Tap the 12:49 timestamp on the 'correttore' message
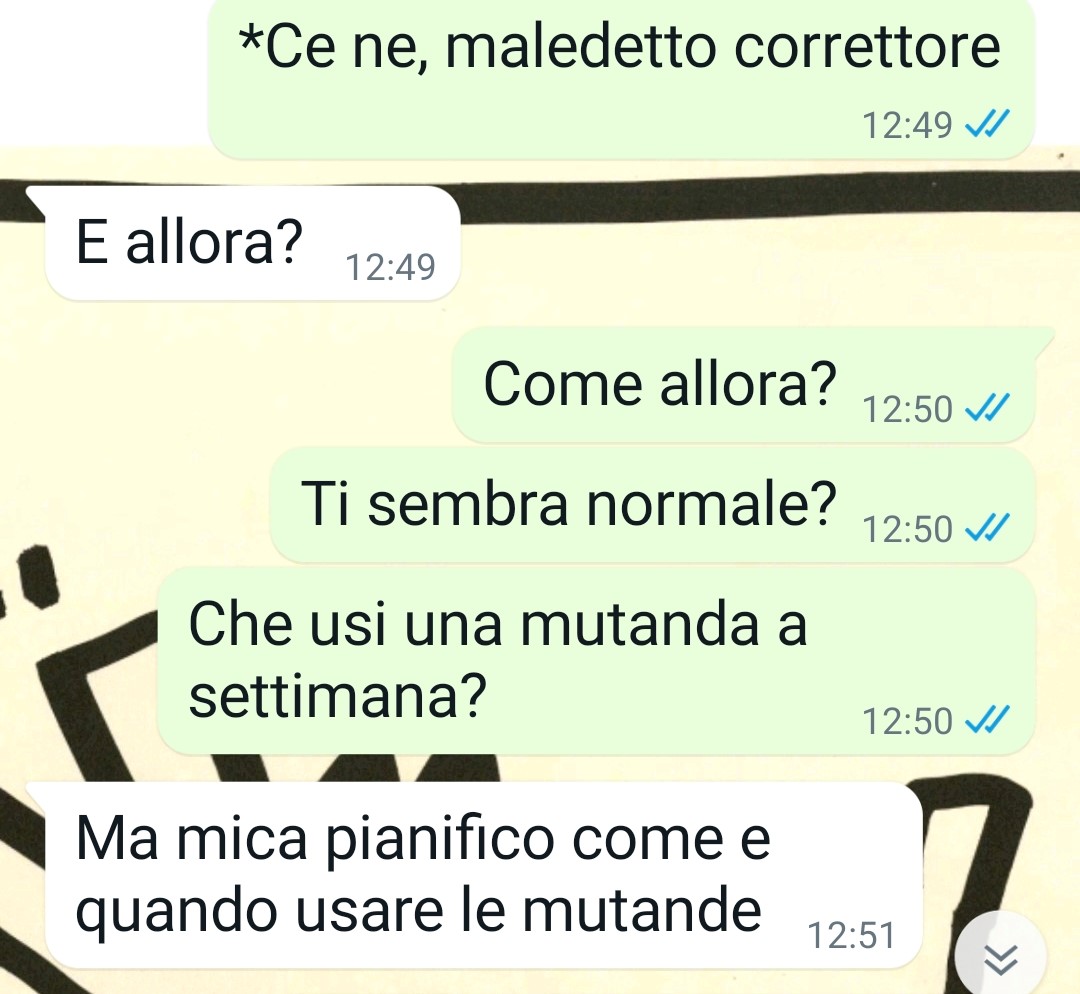 (906, 125)
